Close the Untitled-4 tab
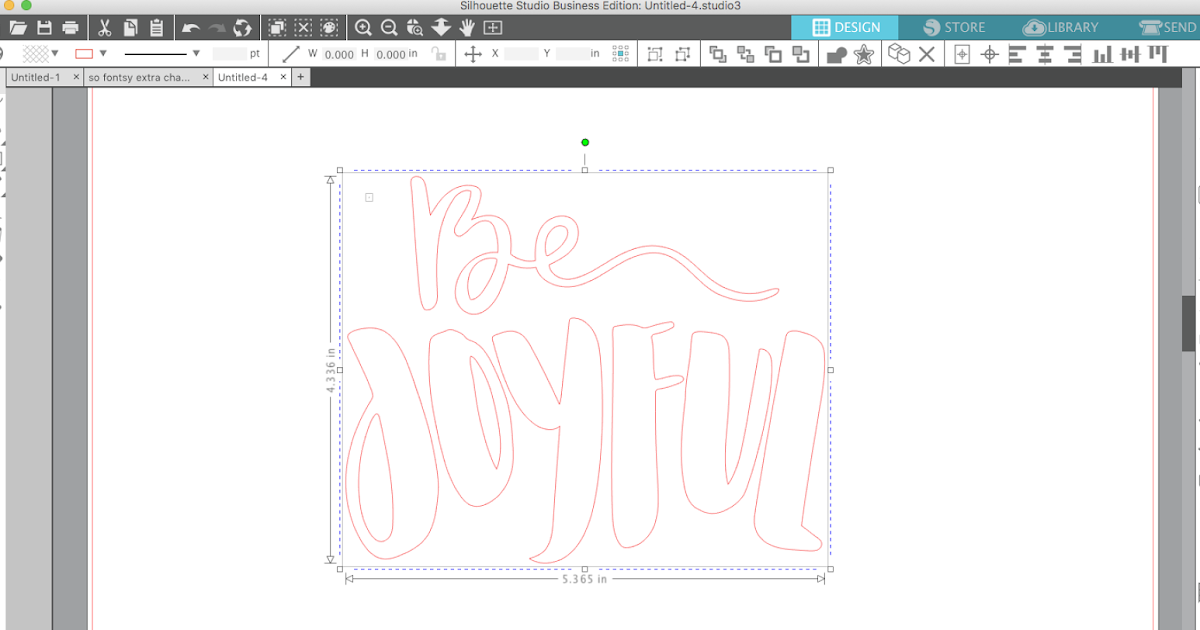Viewport: 1200px width, 630px height. [283, 77]
